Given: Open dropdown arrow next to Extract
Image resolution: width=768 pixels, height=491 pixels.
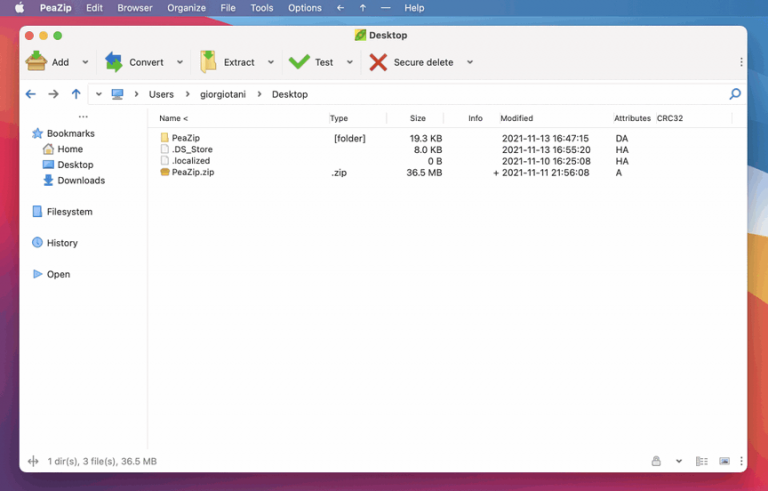Looking at the screenshot, I should 270,62.
